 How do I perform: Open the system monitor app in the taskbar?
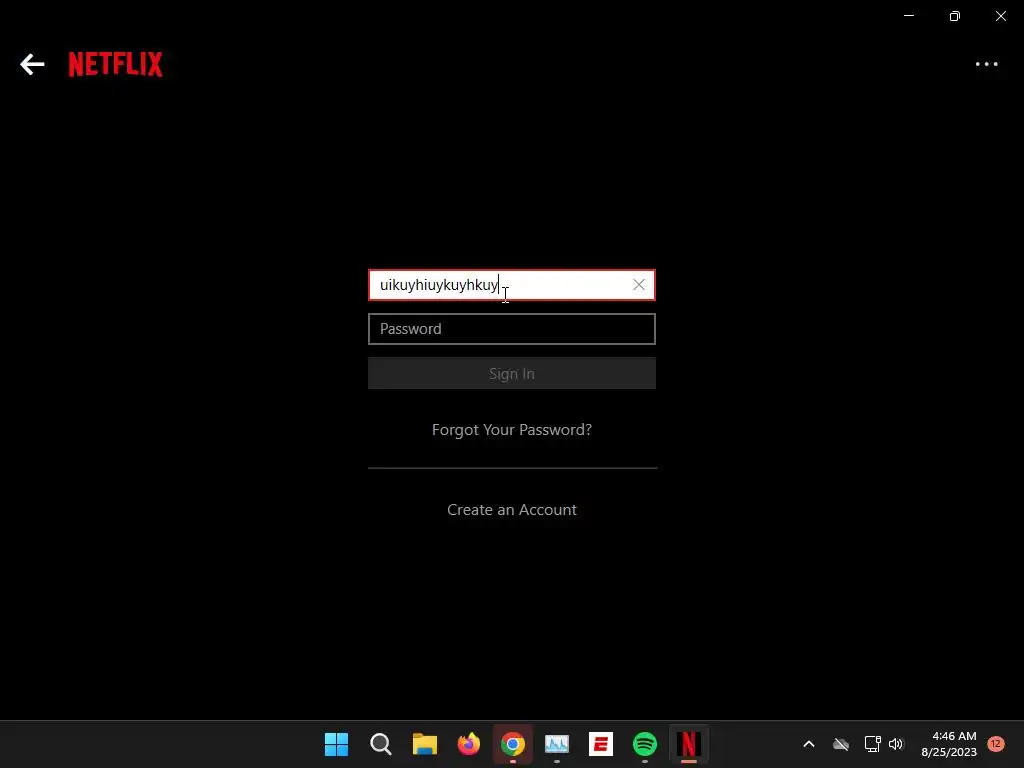click(x=556, y=744)
